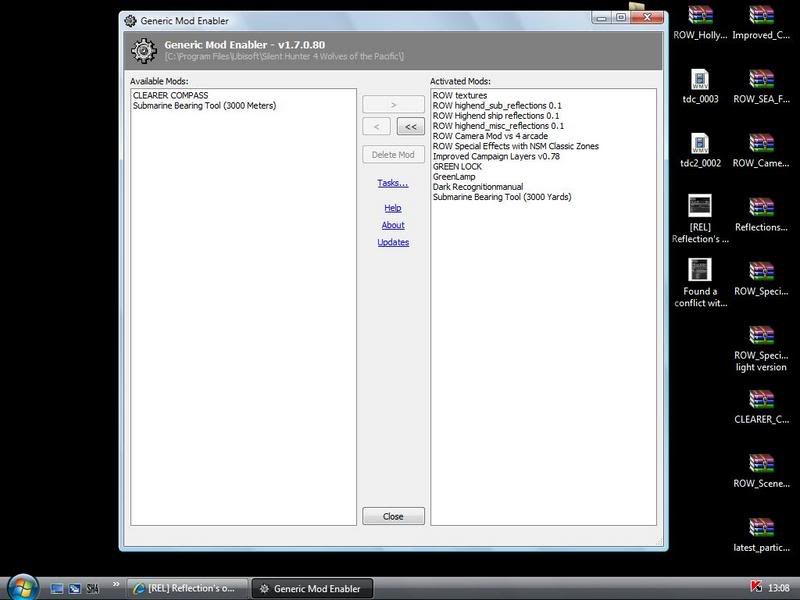Viewport: 800px width, 600px height.
Task: Open the Tasks... link
Action: (x=393, y=183)
